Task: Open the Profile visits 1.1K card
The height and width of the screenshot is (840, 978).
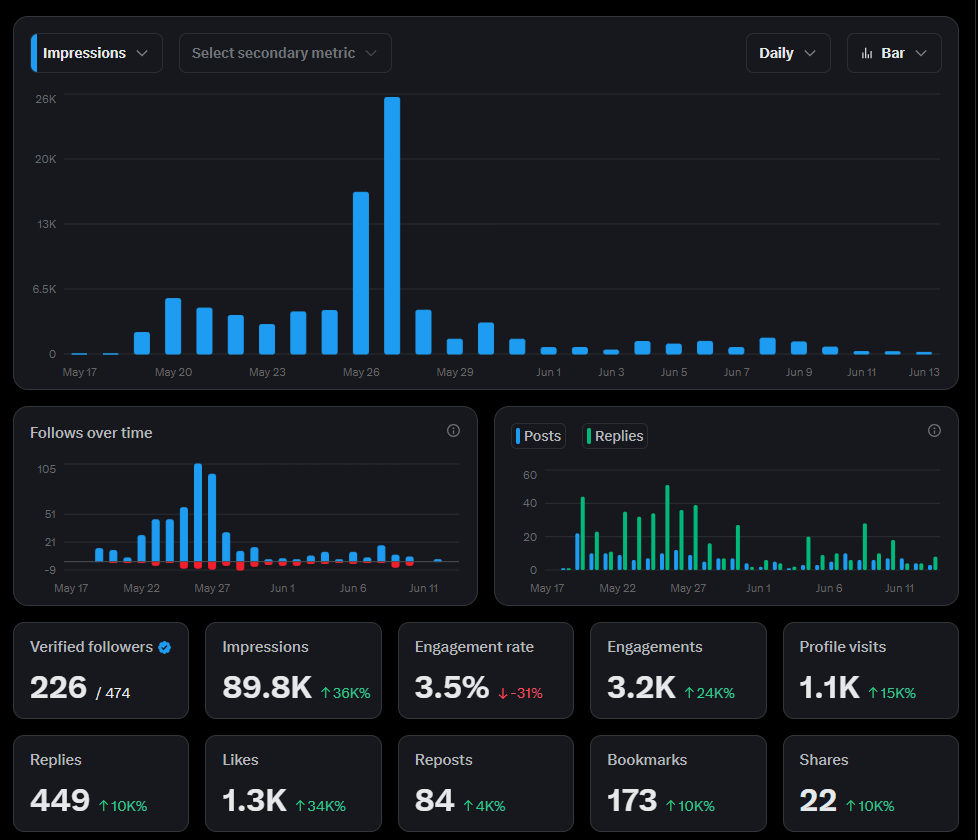Action: pos(871,670)
